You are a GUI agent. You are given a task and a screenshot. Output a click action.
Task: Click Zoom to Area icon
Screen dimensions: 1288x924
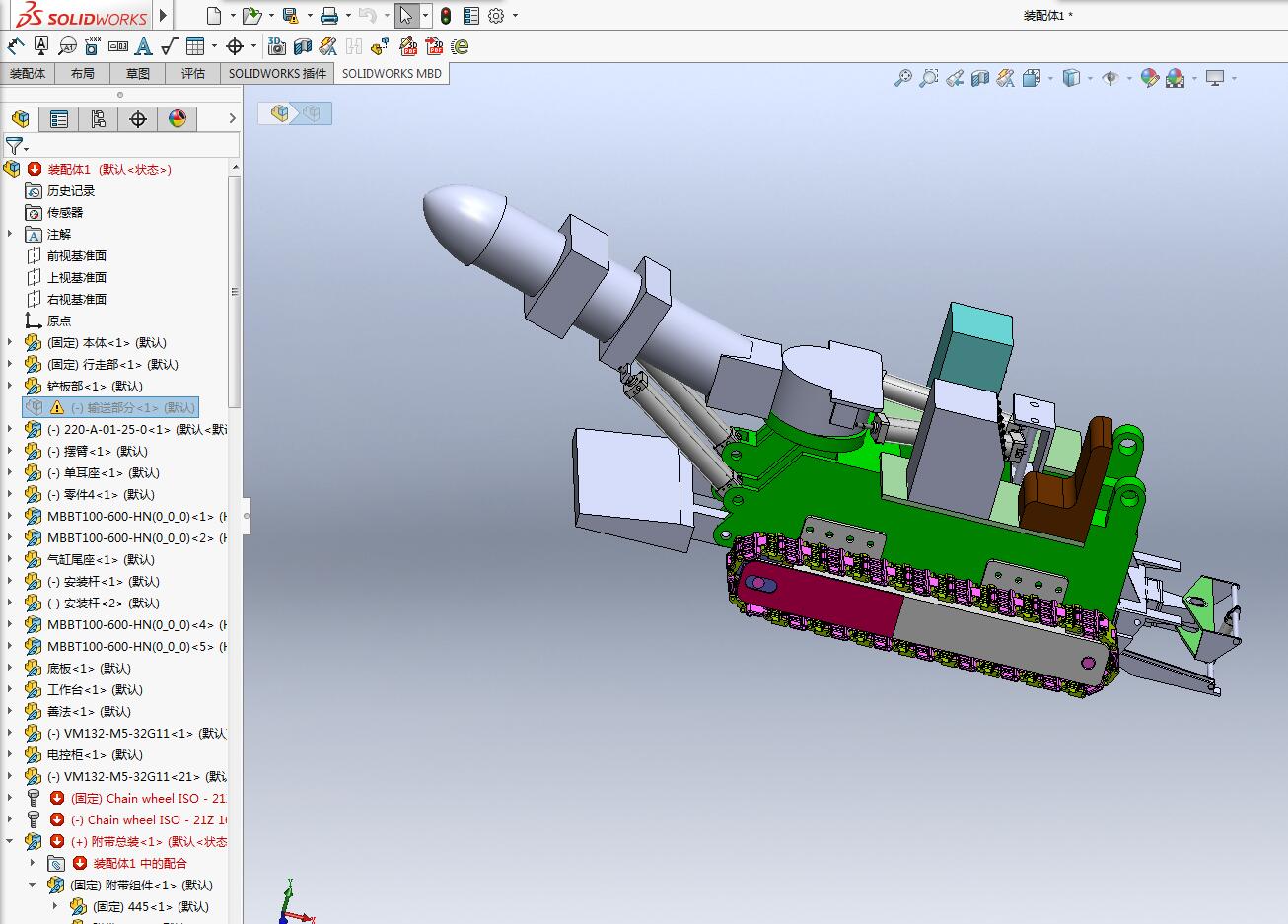tap(928, 78)
